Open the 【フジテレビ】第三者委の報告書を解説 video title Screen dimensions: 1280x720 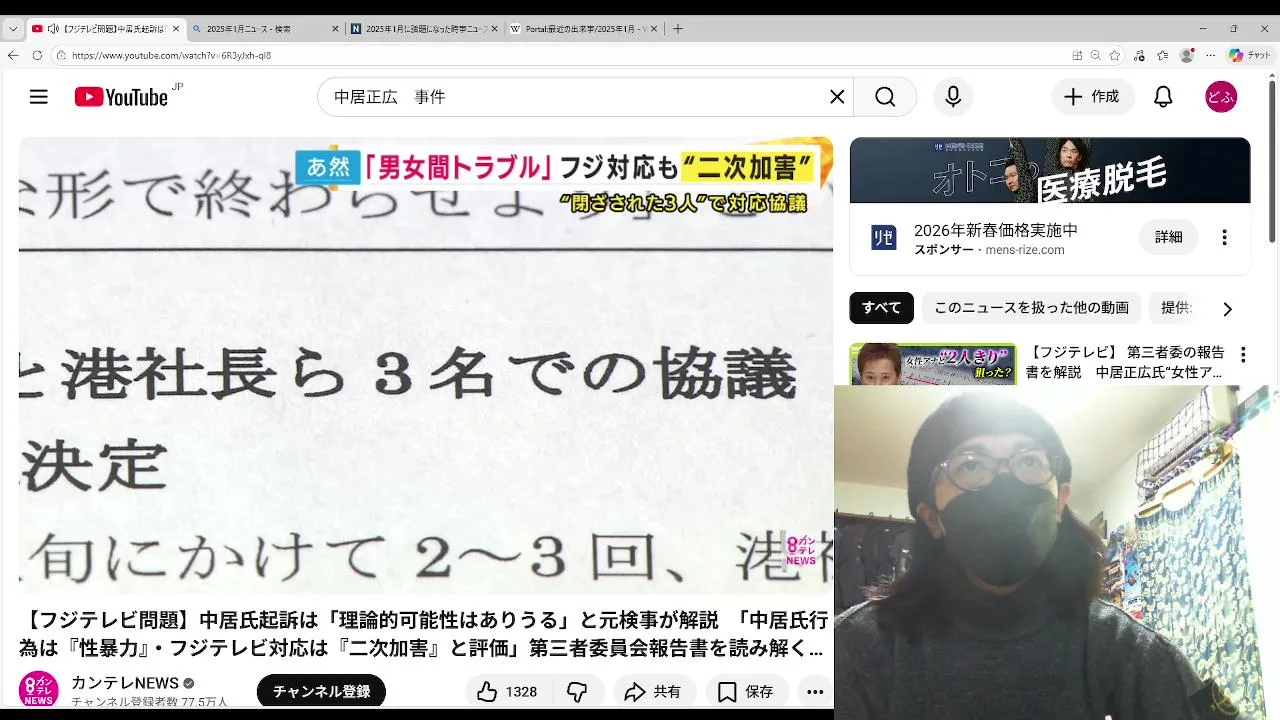pyautogui.click(x=1125, y=363)
